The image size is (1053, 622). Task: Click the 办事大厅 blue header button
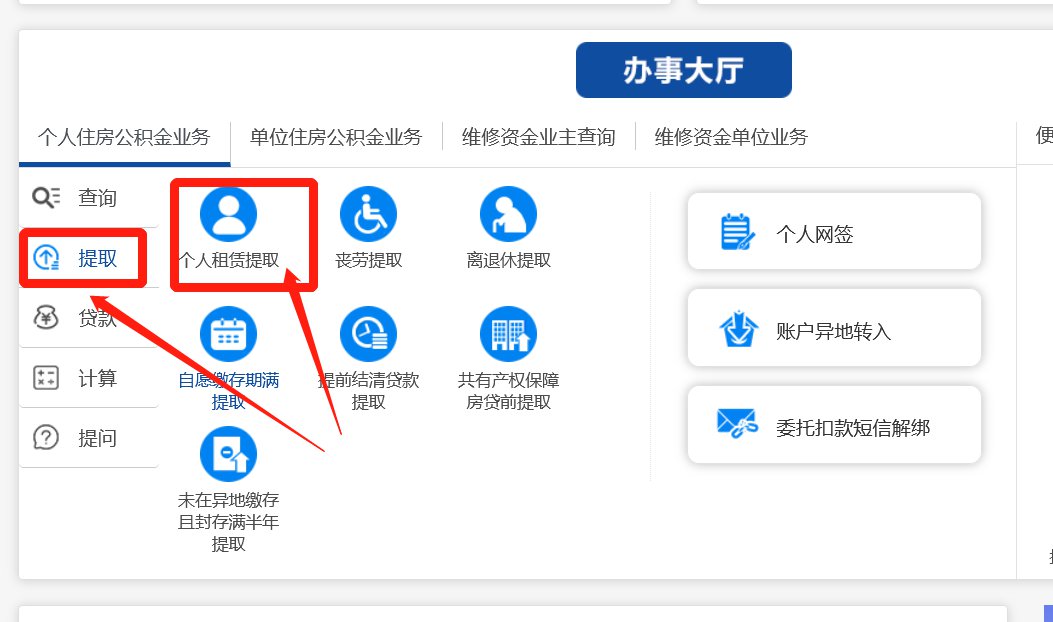(x=684, y=70)
